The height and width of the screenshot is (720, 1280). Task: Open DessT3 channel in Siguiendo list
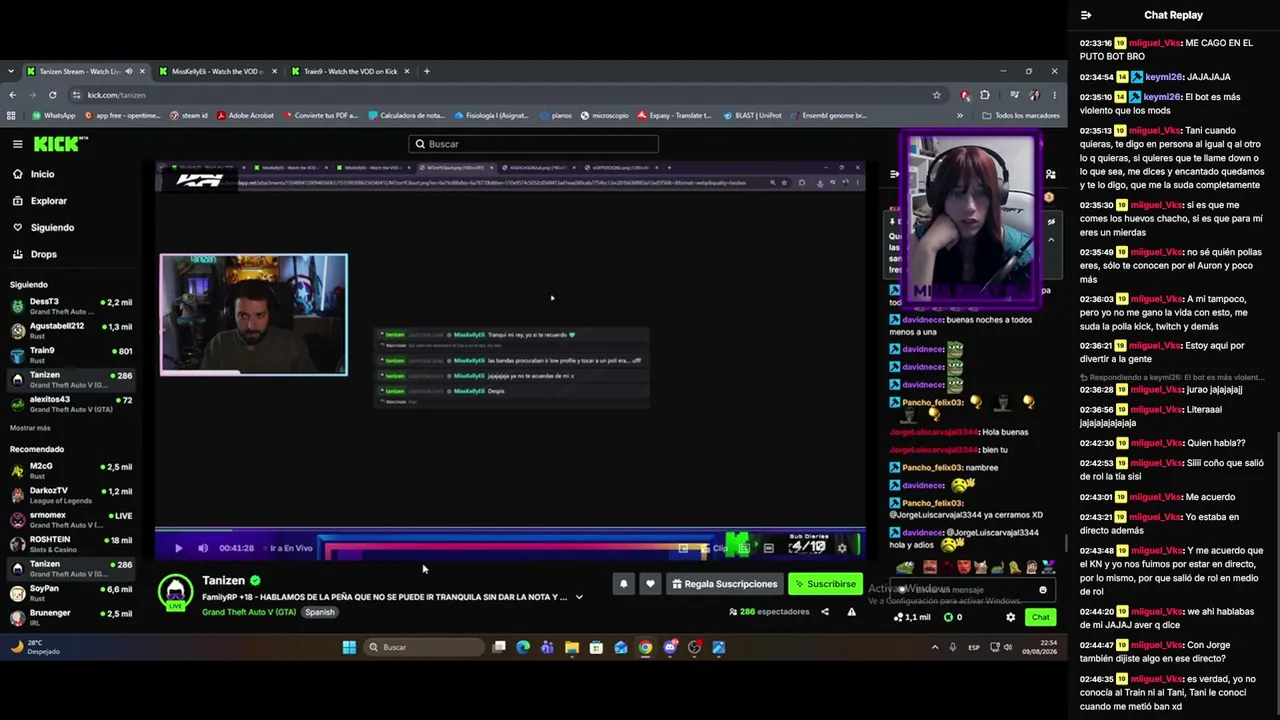pos(70,306)
